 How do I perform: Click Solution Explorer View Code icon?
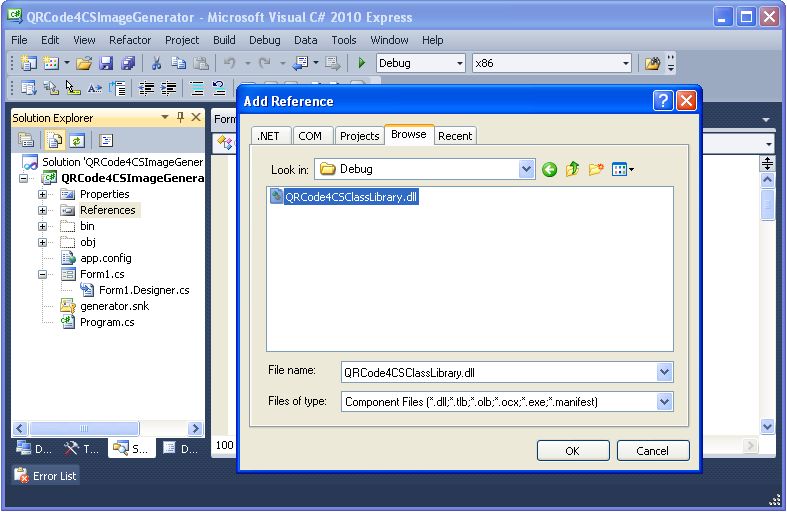pos(105,141)
